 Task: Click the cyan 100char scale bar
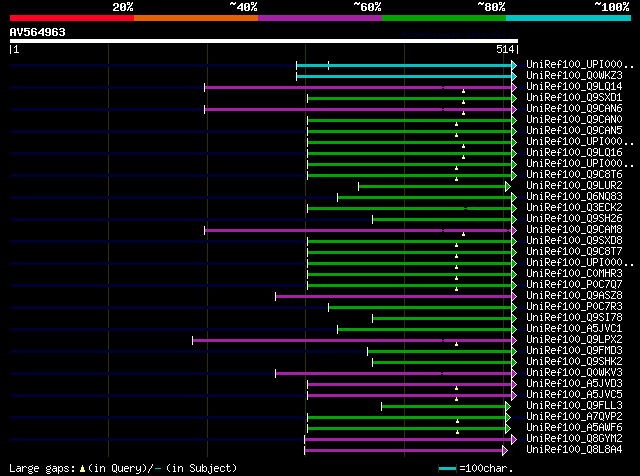[x=447, y=469]
